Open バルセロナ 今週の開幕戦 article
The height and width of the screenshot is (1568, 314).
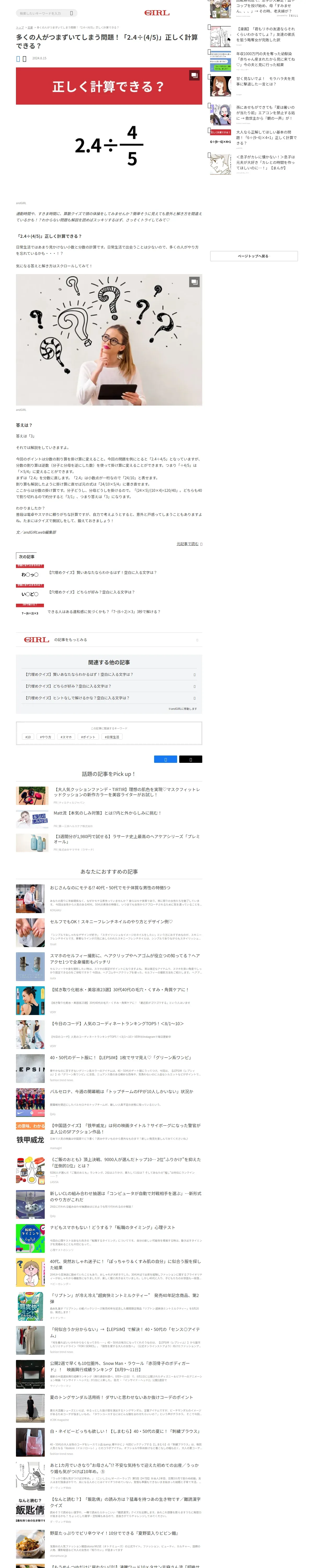[121, 1091]
